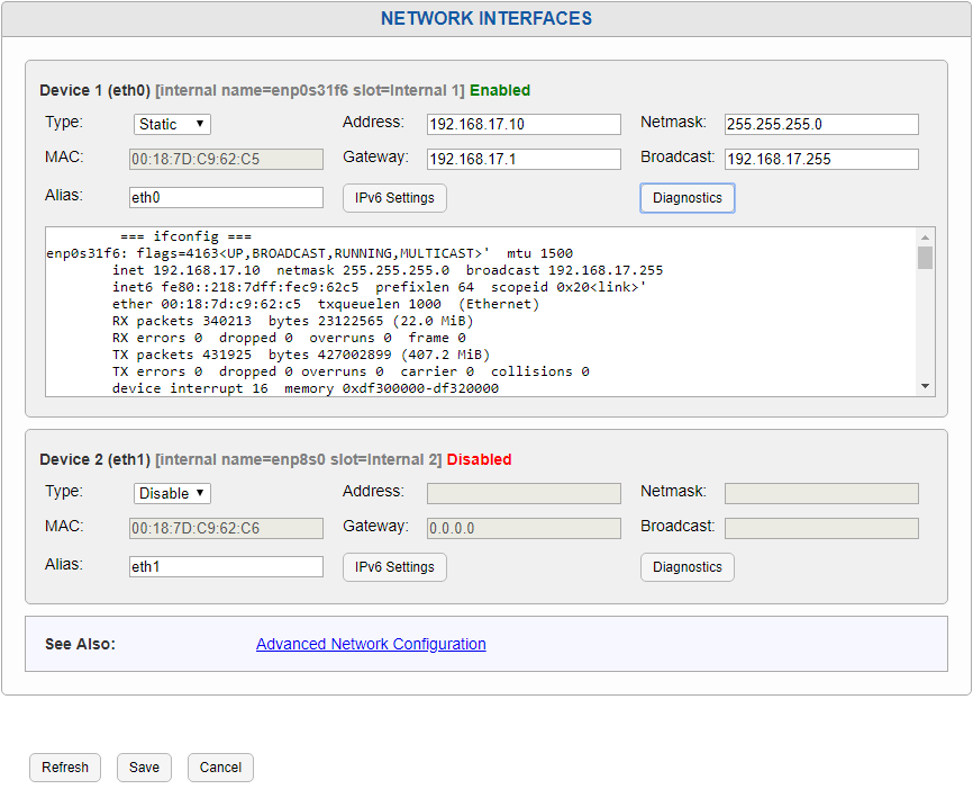Viewport: 972px width, 787px height.
Task: Edit the Netmask field 255.255.255.0
Action: (820, 124)
